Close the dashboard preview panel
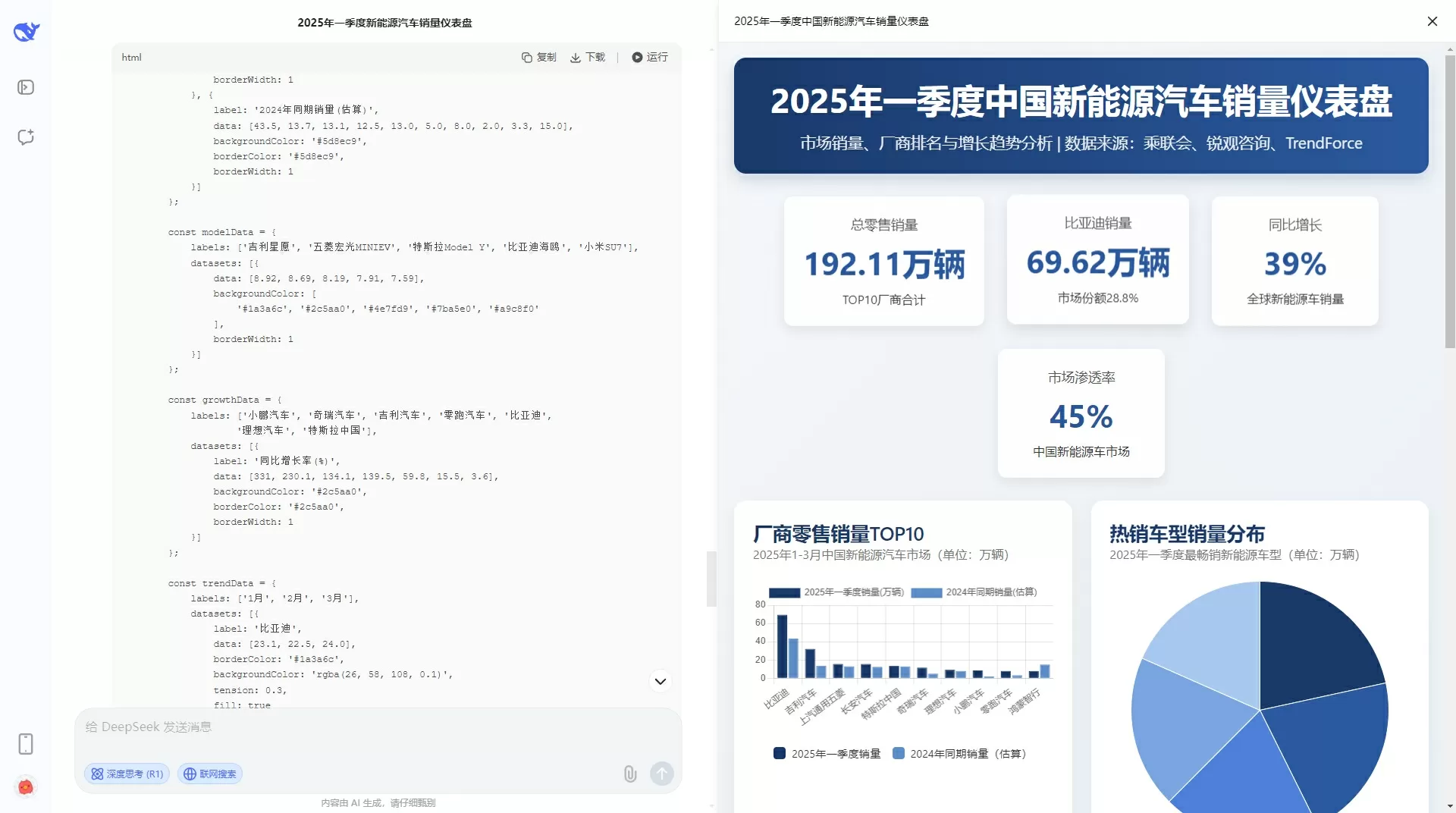The width and height of the screenshot is (1456, 813). [1432, 21]
